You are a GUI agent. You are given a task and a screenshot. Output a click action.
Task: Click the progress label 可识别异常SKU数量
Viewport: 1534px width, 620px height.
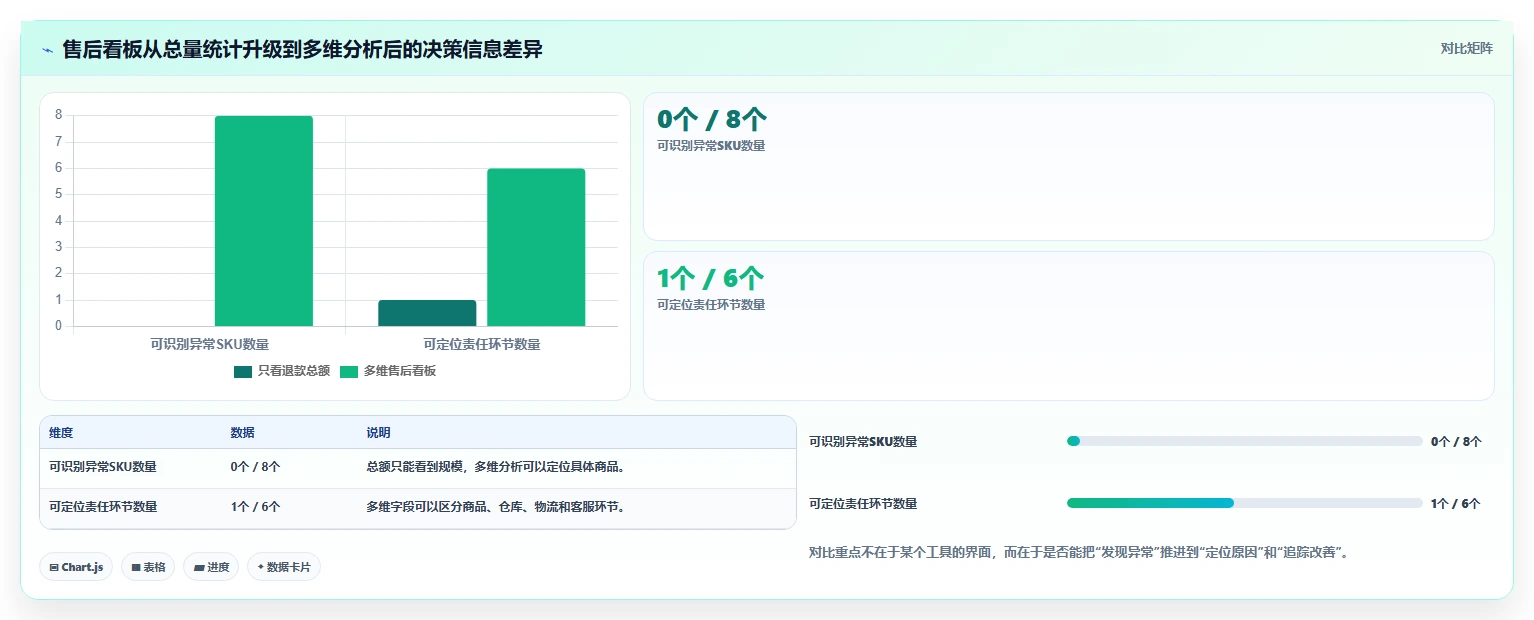point(863,441)
